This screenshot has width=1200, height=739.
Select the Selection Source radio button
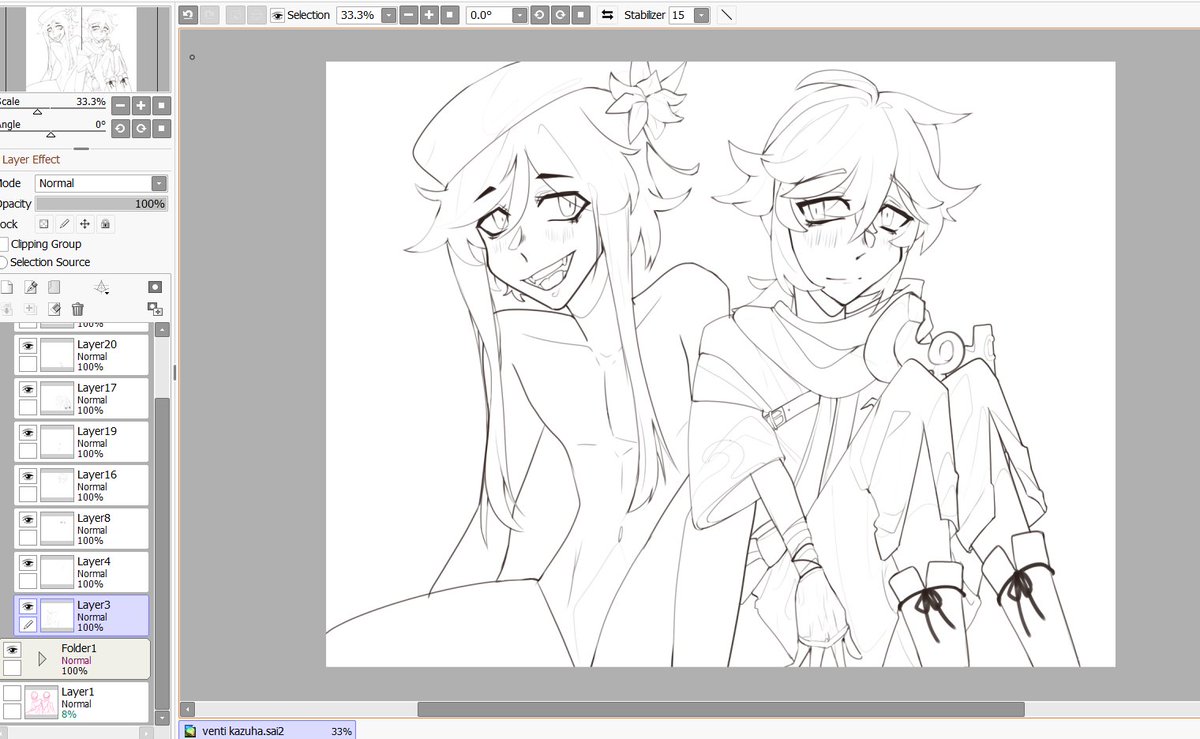(x=4, y=262)
